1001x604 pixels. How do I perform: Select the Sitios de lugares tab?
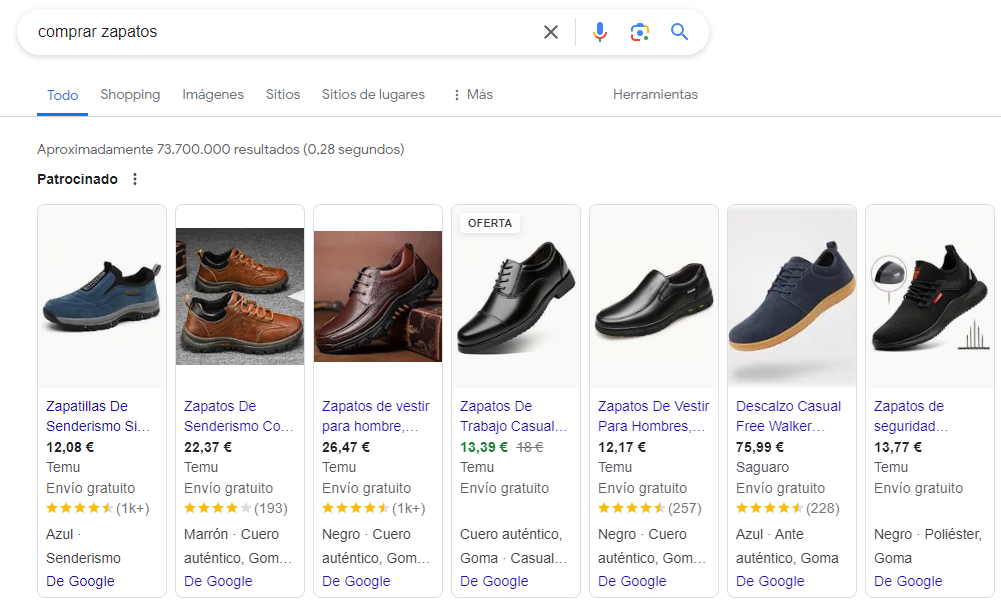tap(373, 95)
